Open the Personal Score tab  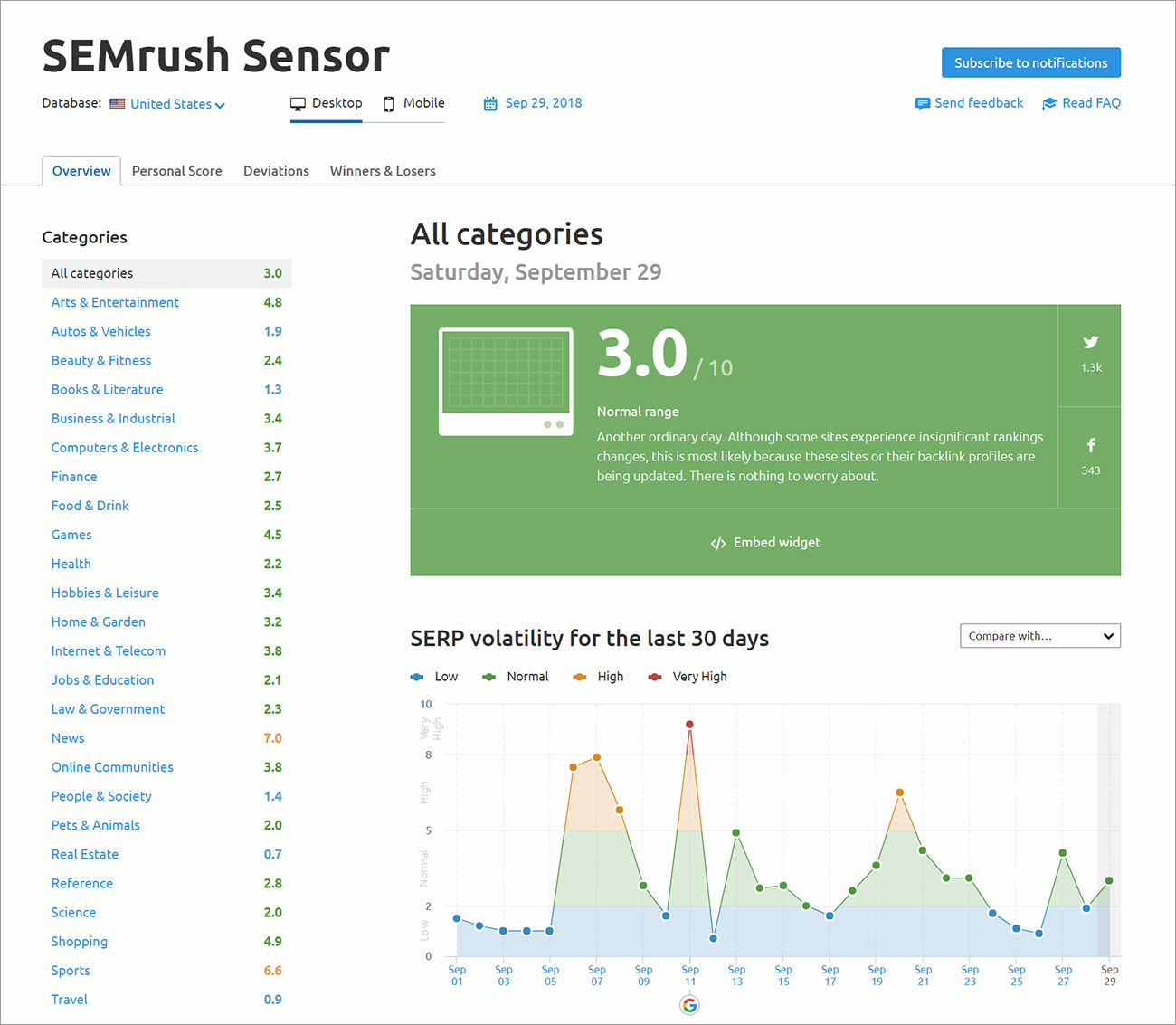click(177, 171)
